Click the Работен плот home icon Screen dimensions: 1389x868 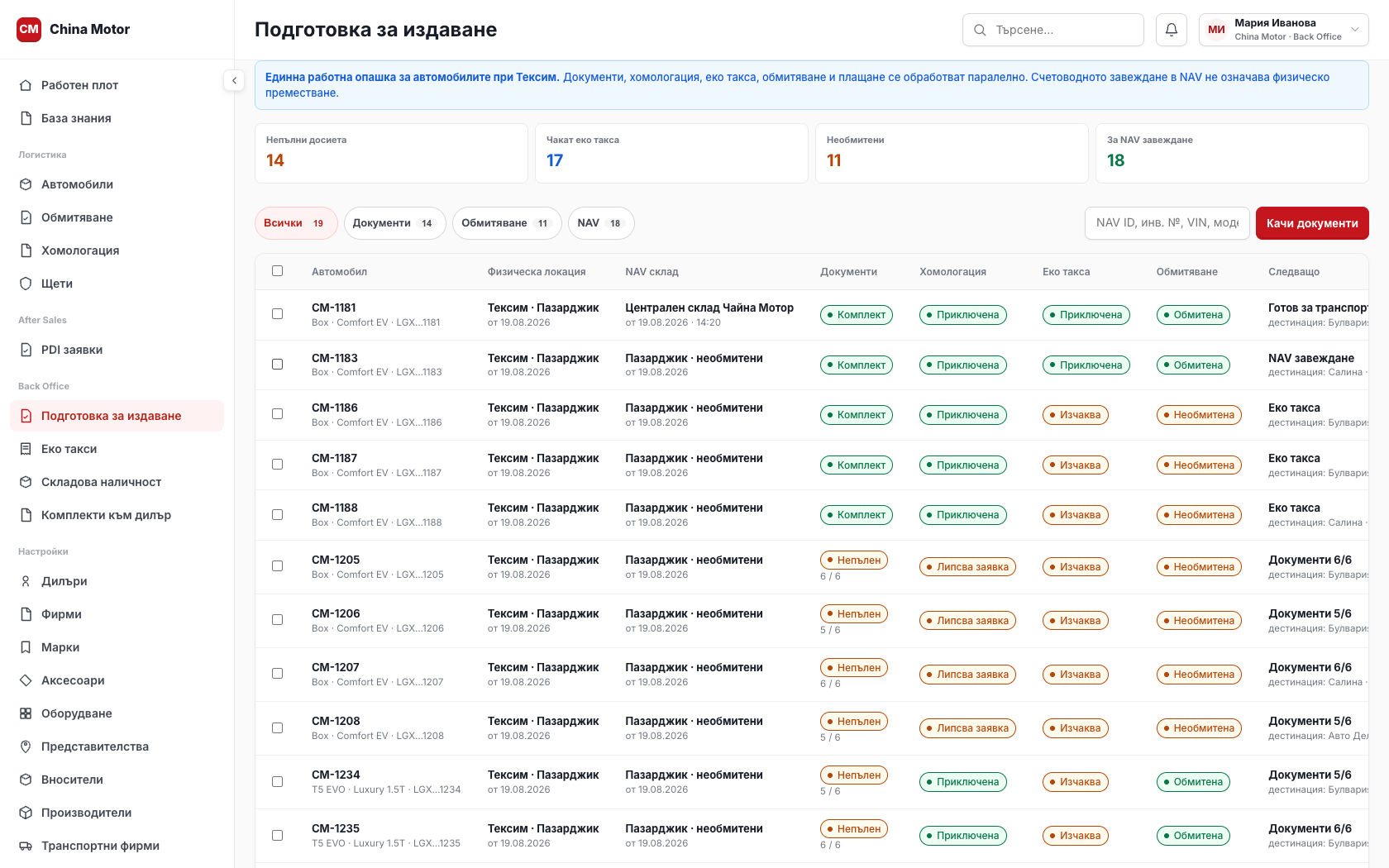pyautogui.click(x=26, y=85)
